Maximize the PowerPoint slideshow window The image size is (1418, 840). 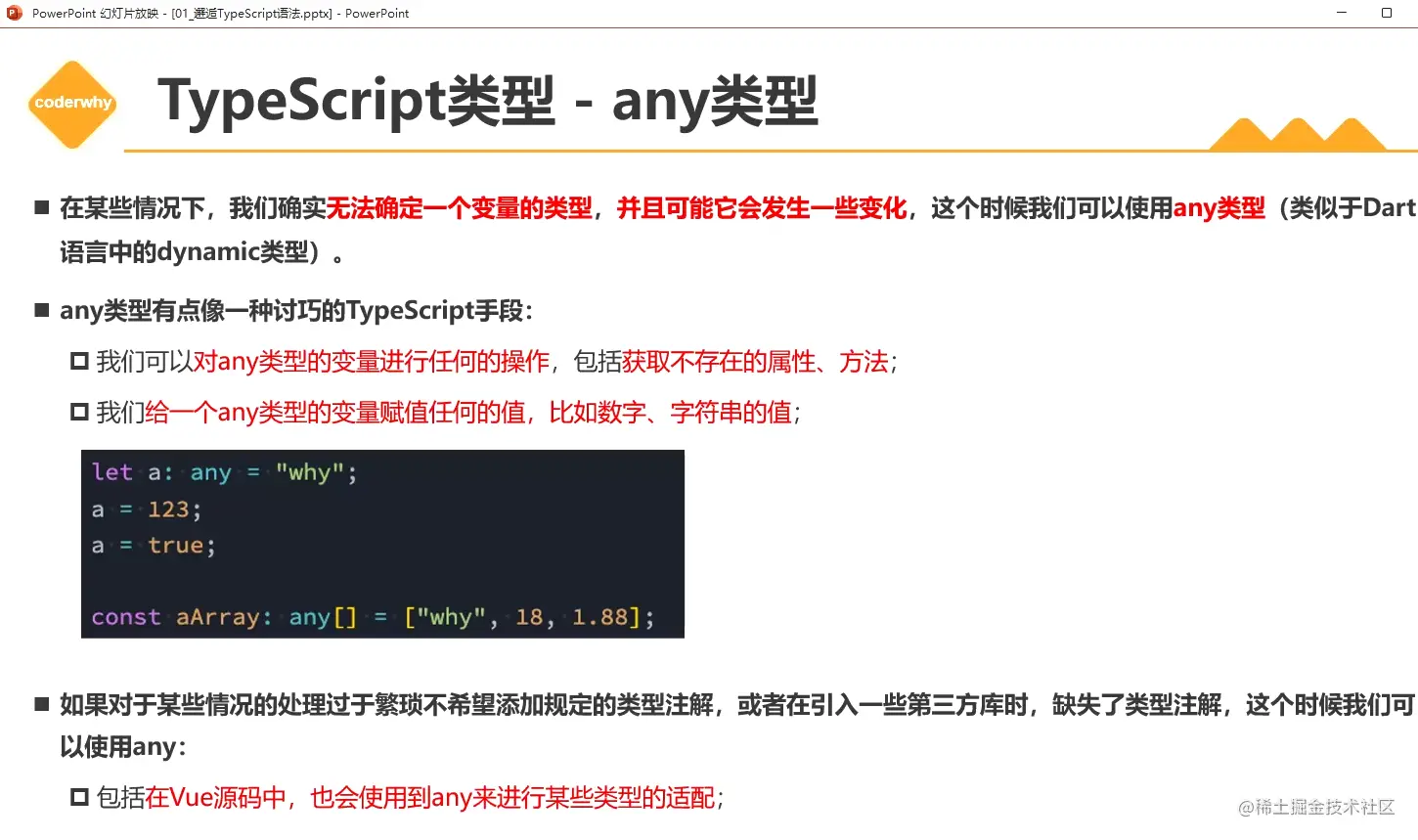coord(1386,13)
